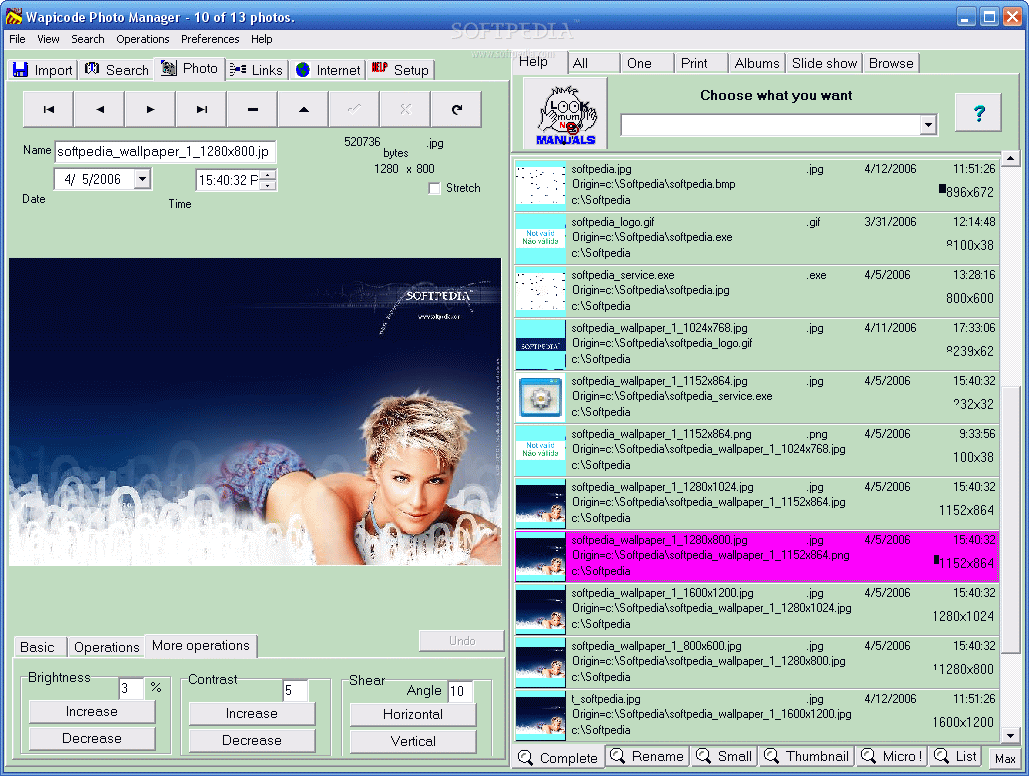Image resolution: width=1029 pixels, height=776 pixels.
Task: Click the up-arrow navigation button
Action: tap(303, 109)
